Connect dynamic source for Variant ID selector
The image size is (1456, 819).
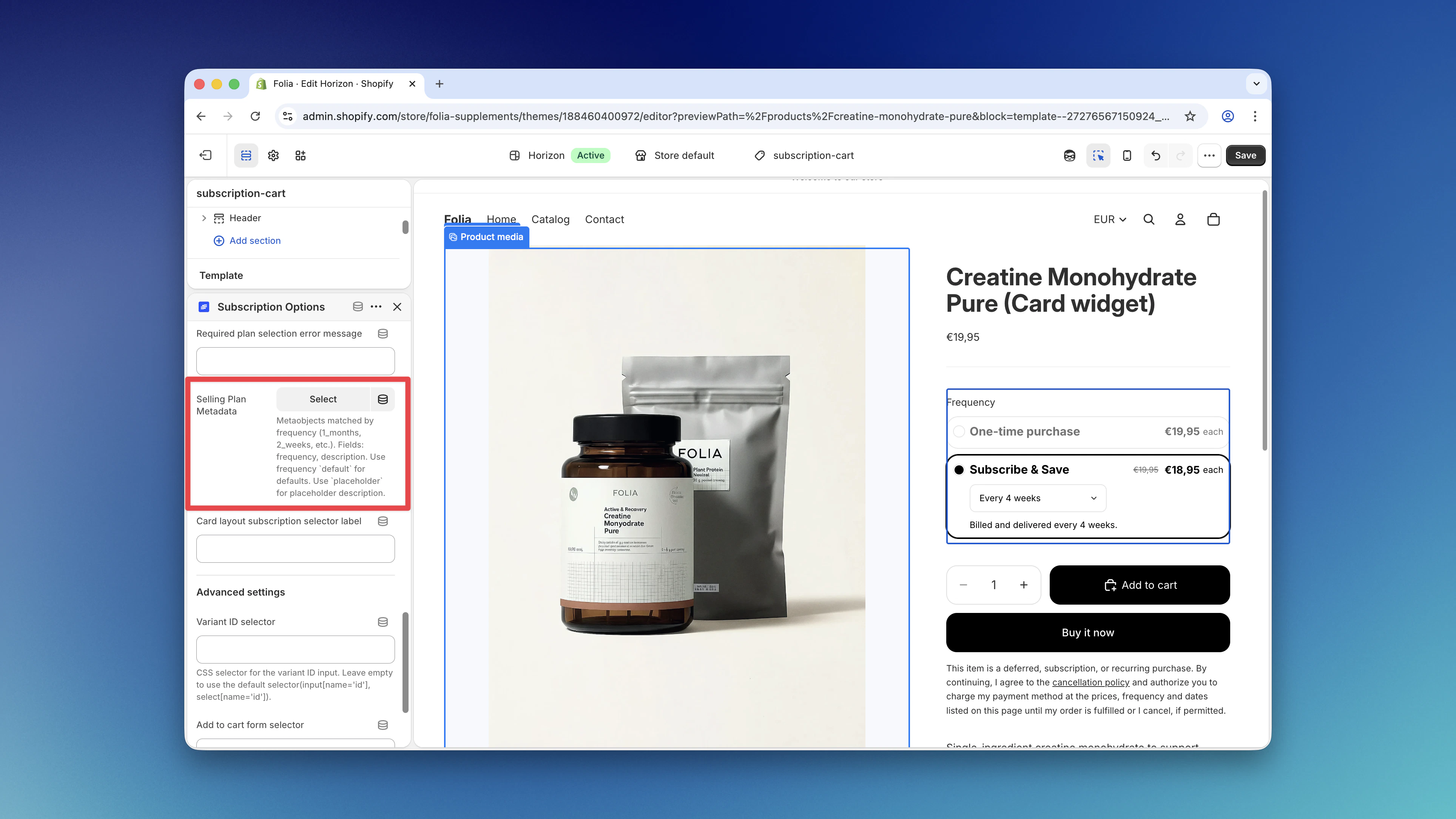383,622
